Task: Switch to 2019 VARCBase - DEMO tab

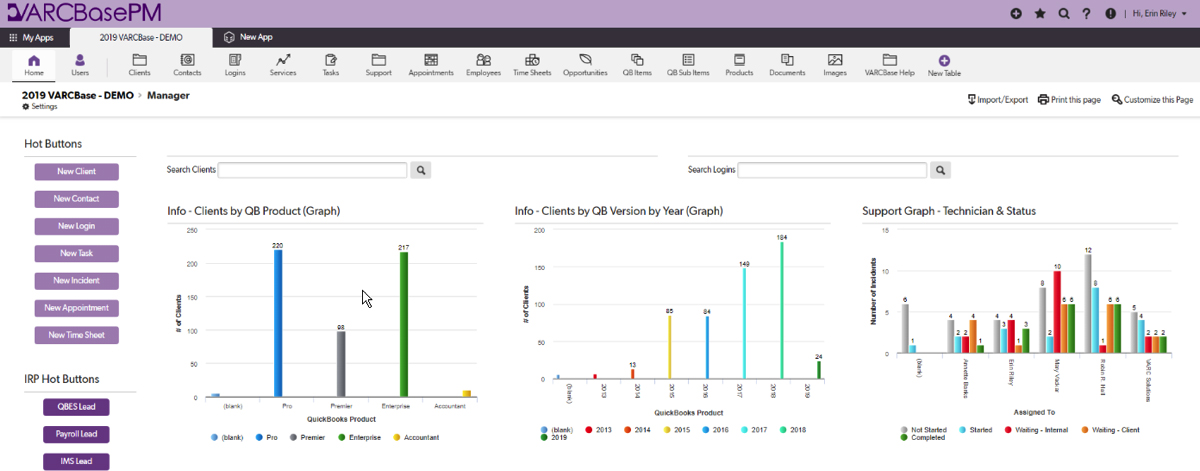Action: click(x=140, y=37)
